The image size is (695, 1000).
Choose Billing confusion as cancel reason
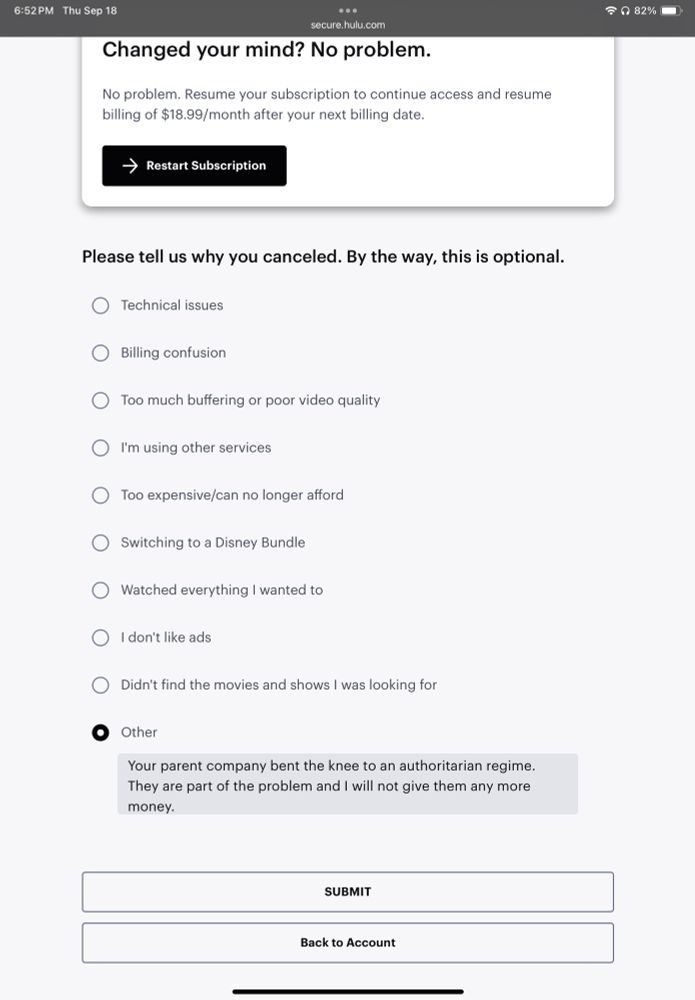click(100, 353)
